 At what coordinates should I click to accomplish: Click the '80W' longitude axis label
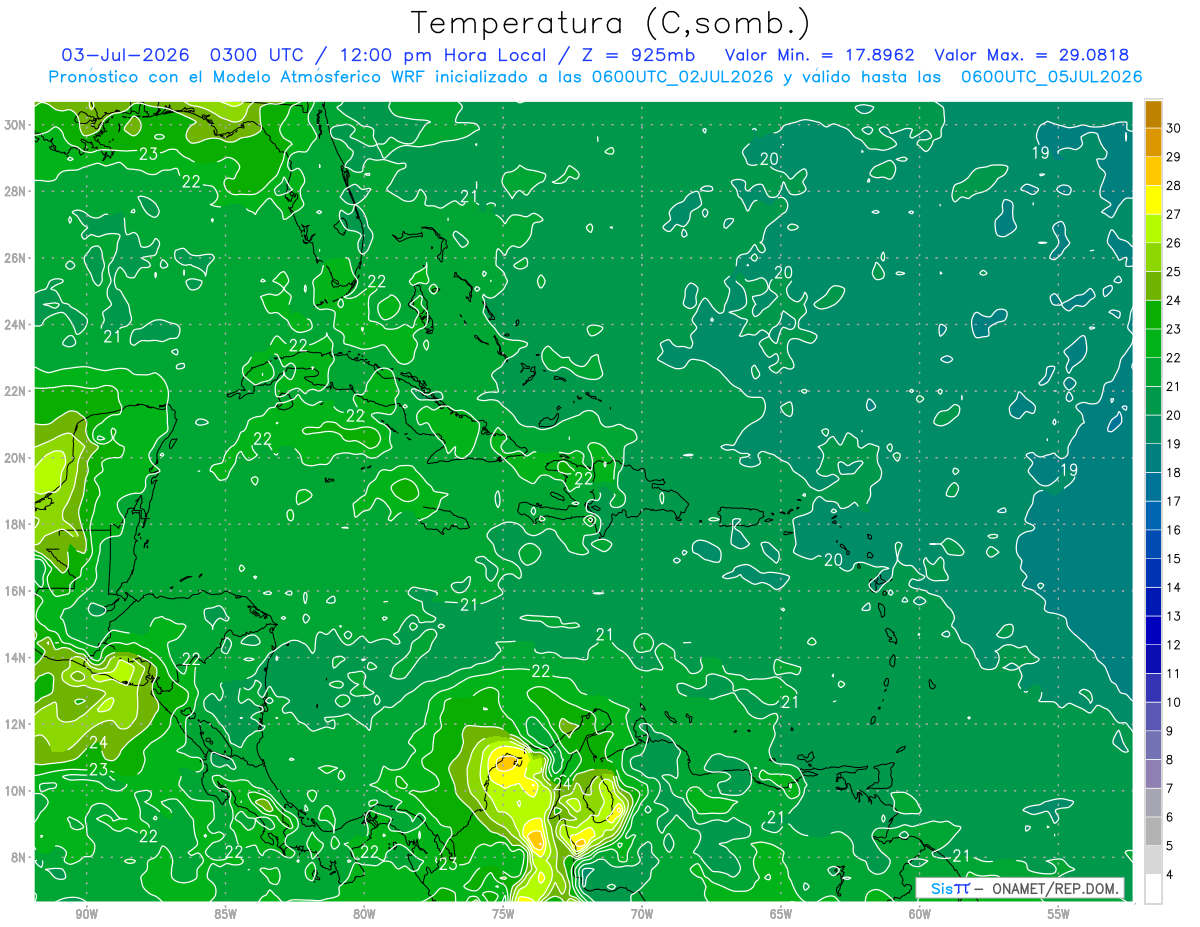(x=364, y=915)
